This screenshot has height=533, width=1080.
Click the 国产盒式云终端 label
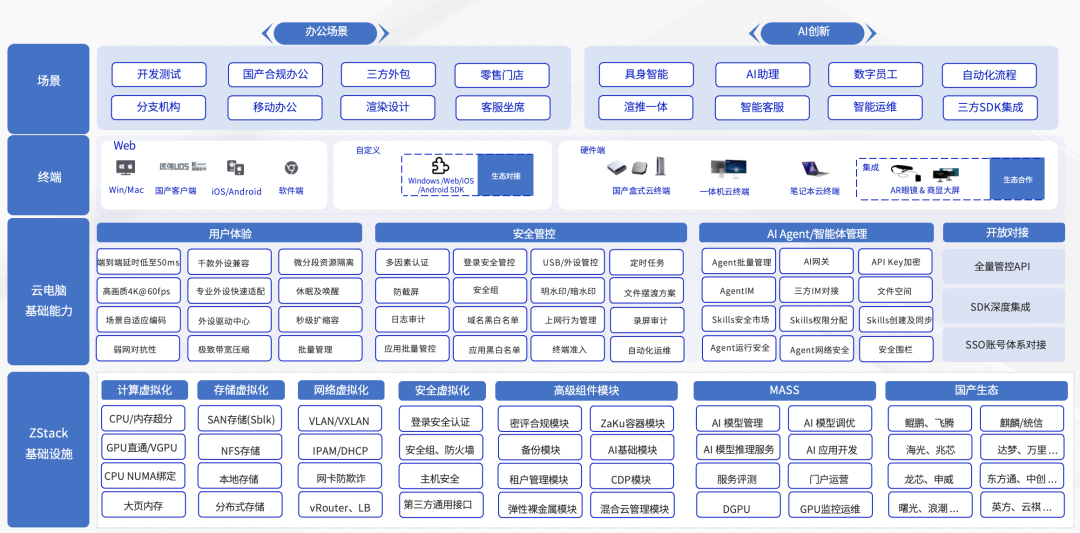pyautogui.click(x=641, y=191)
